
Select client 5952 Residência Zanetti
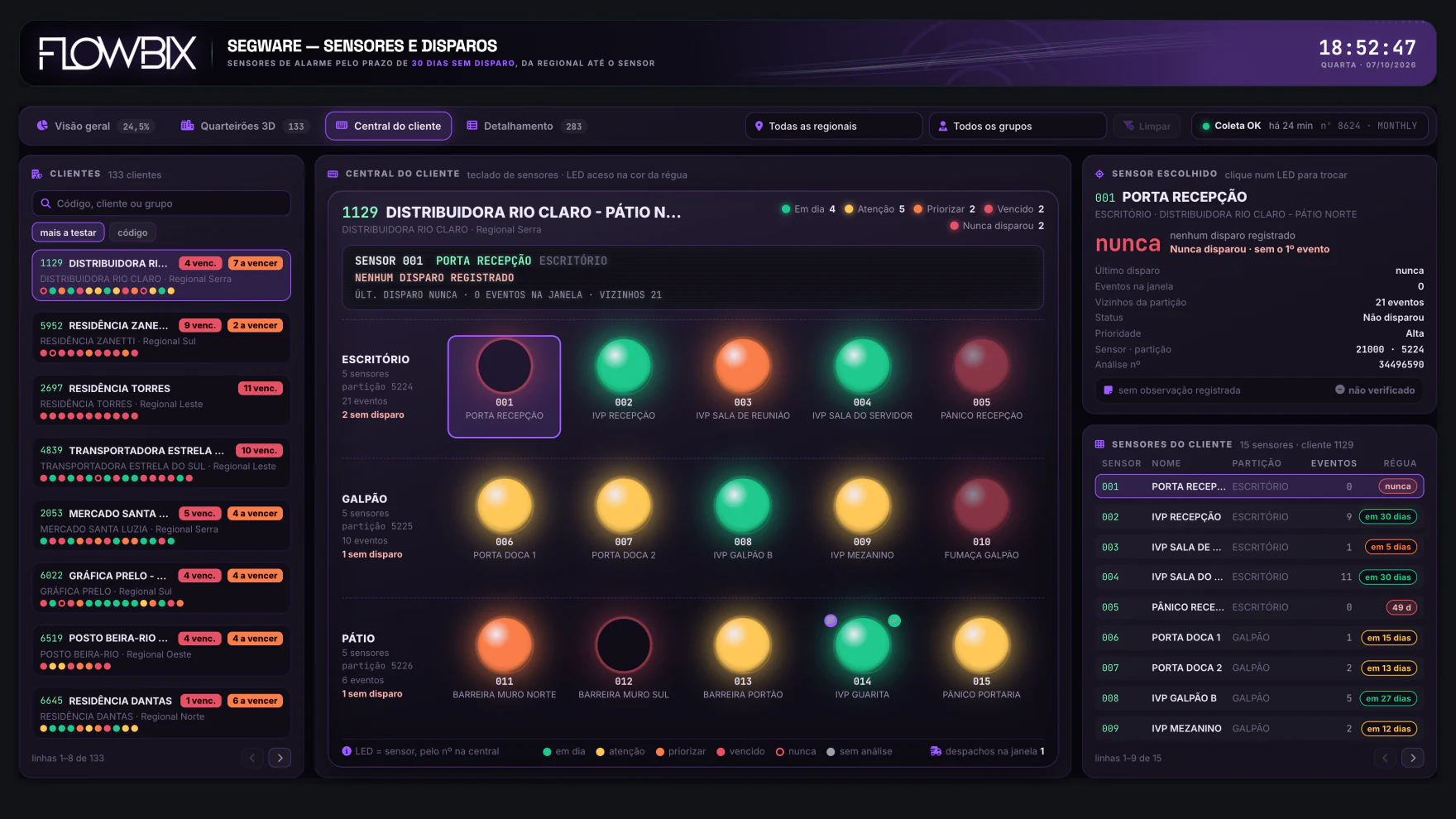click(161, 338)
